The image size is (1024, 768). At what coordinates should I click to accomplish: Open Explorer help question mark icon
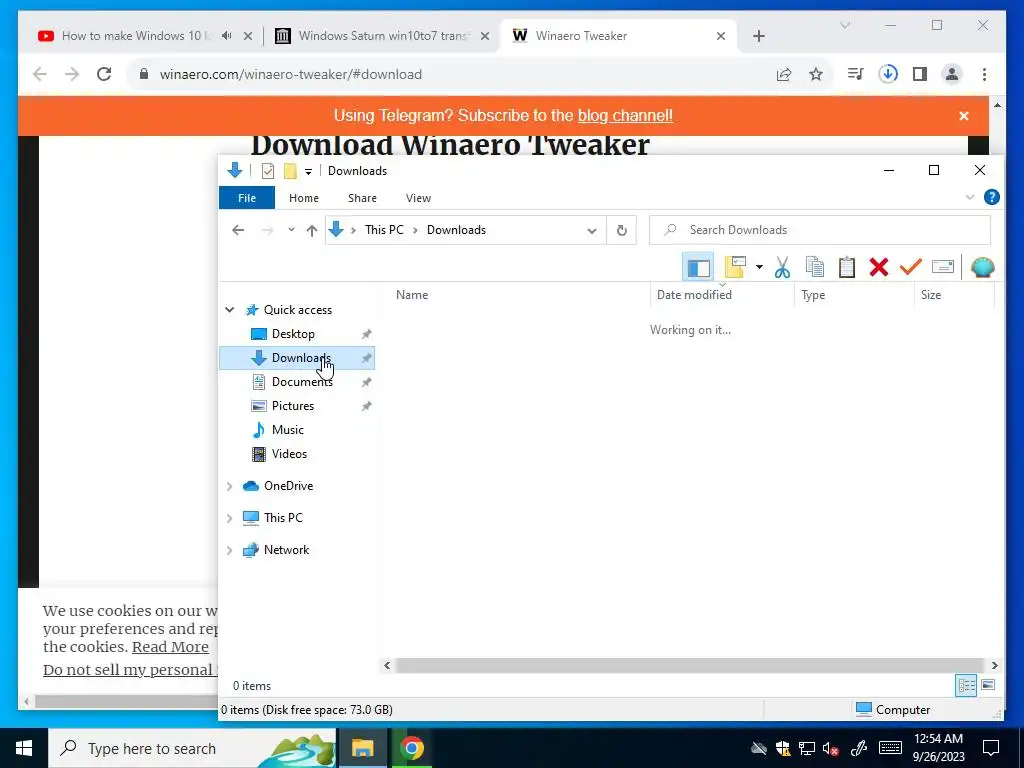coord(991,197)
